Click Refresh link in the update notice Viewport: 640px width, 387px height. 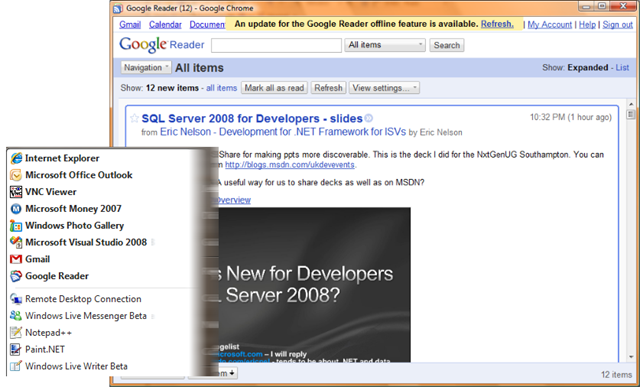tap(497, 24)
